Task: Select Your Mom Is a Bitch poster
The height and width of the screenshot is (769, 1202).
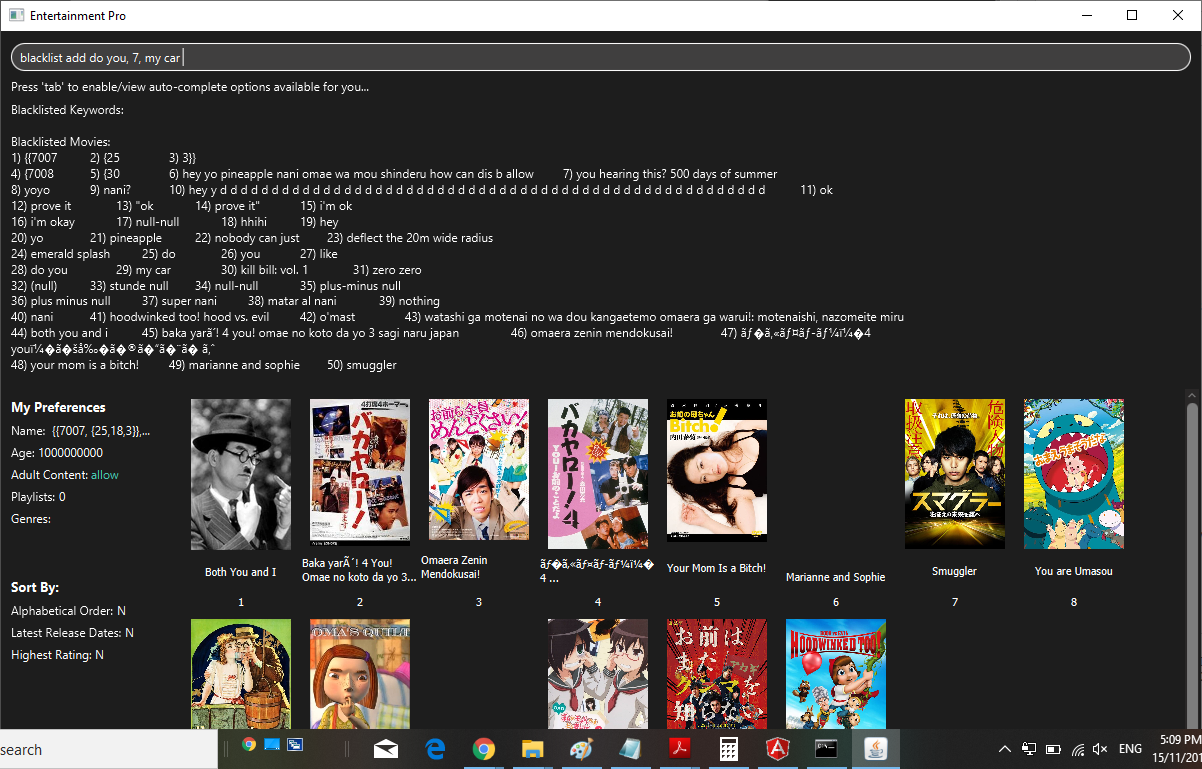Action: [717, 470]
